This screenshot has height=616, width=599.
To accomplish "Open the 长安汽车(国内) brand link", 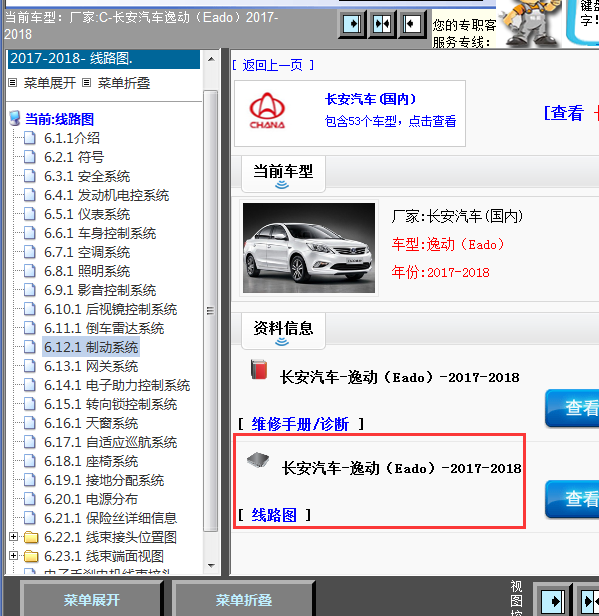I will (370, 99).
